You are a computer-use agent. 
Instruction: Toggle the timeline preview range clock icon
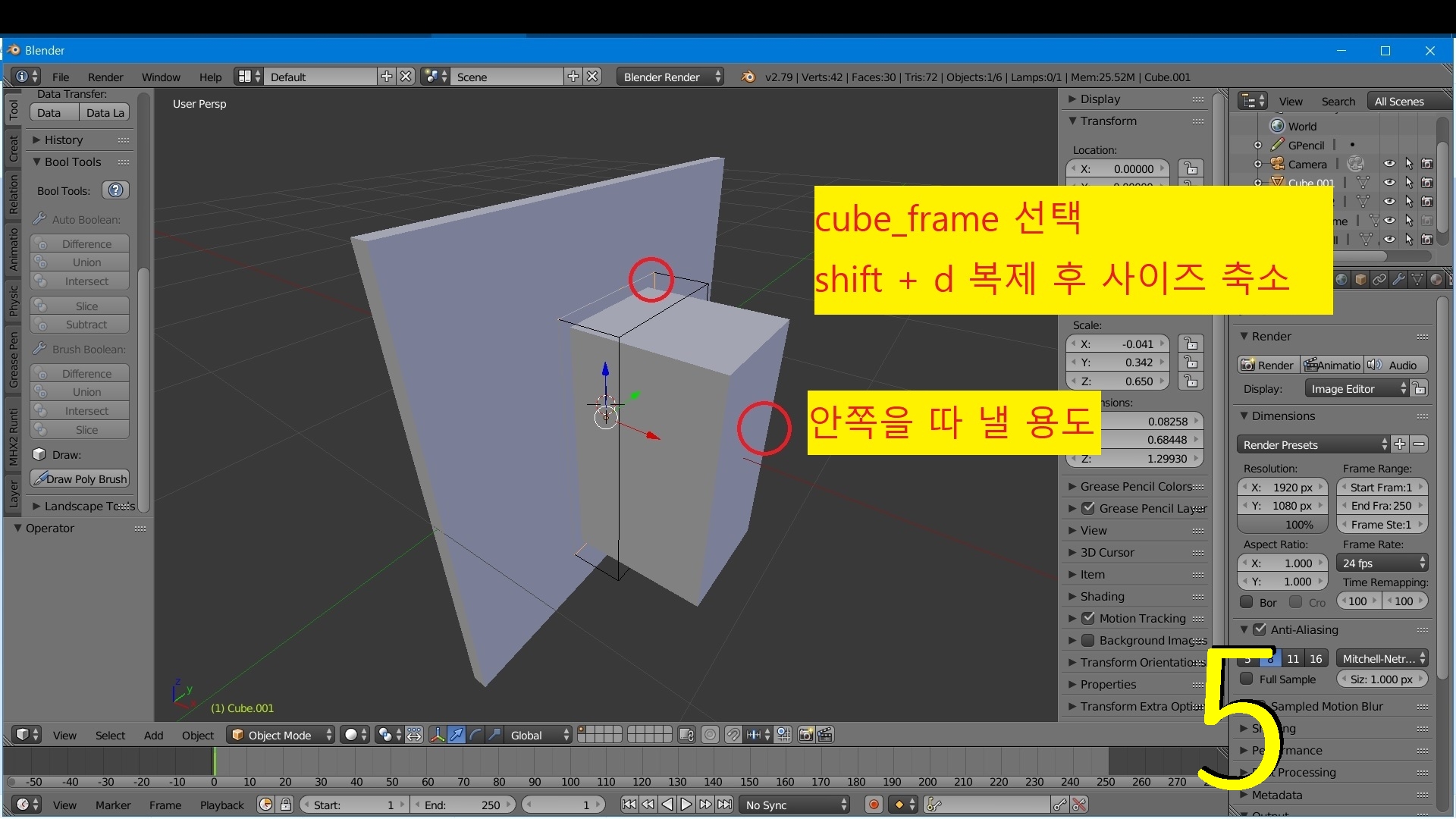pos(265,805)
